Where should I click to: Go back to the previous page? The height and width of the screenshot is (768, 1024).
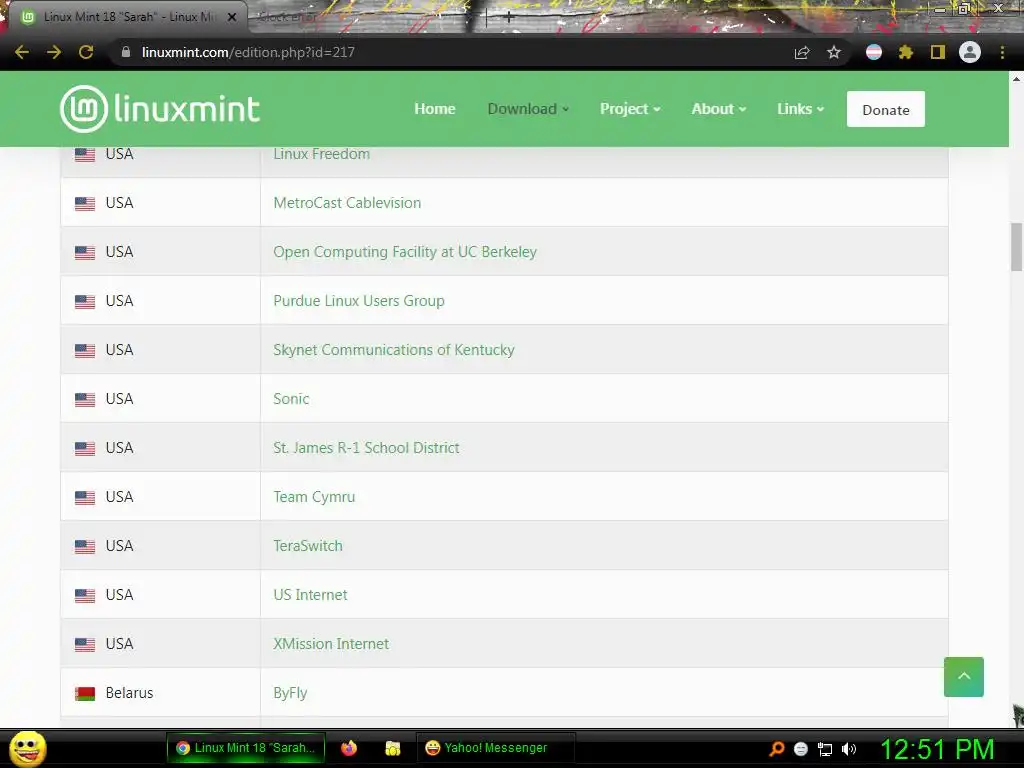pyautogui.click(x=22, y=52)
